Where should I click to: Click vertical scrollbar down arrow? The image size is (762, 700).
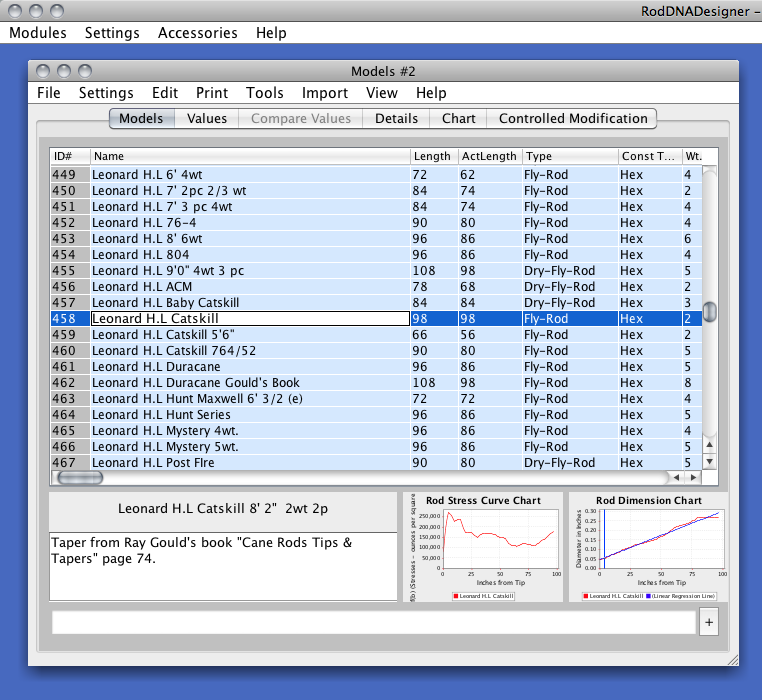tap(710, 461)
